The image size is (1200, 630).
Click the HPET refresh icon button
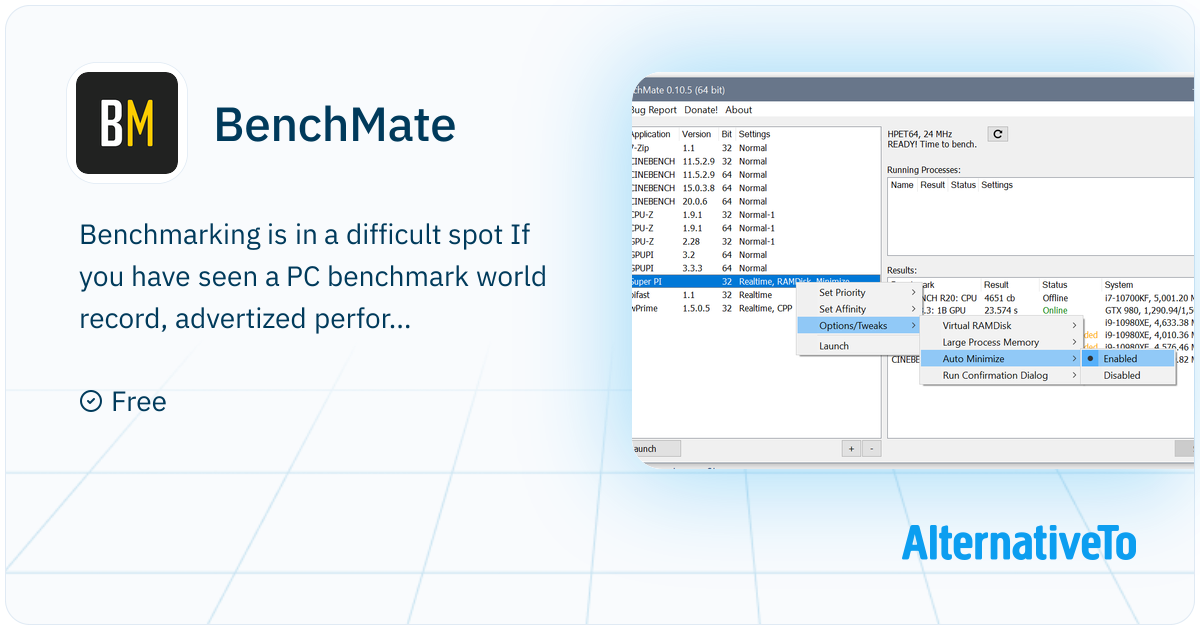(x=997, y=134)
